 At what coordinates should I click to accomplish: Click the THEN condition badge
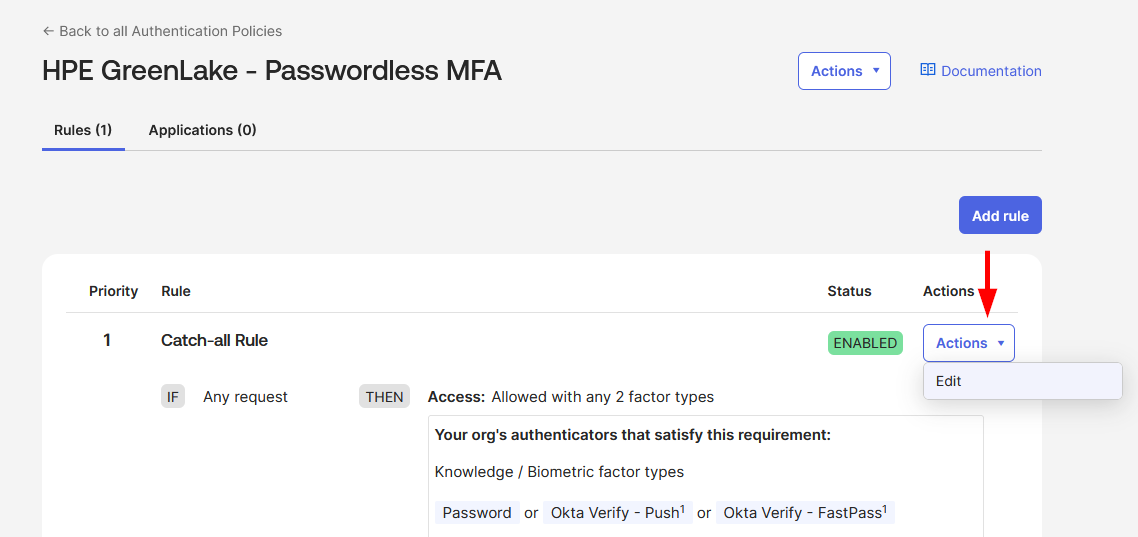(x=384, y=397)
